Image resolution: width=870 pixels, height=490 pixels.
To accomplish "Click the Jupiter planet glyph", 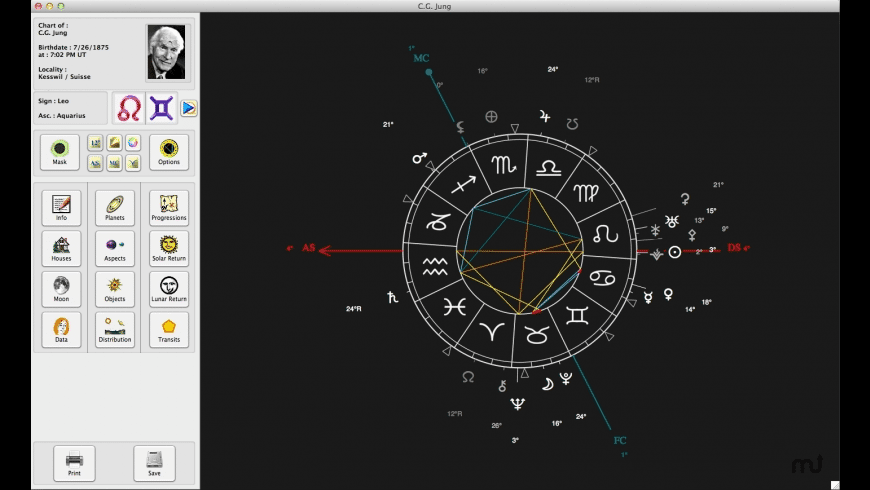I will tap(545, 116).
